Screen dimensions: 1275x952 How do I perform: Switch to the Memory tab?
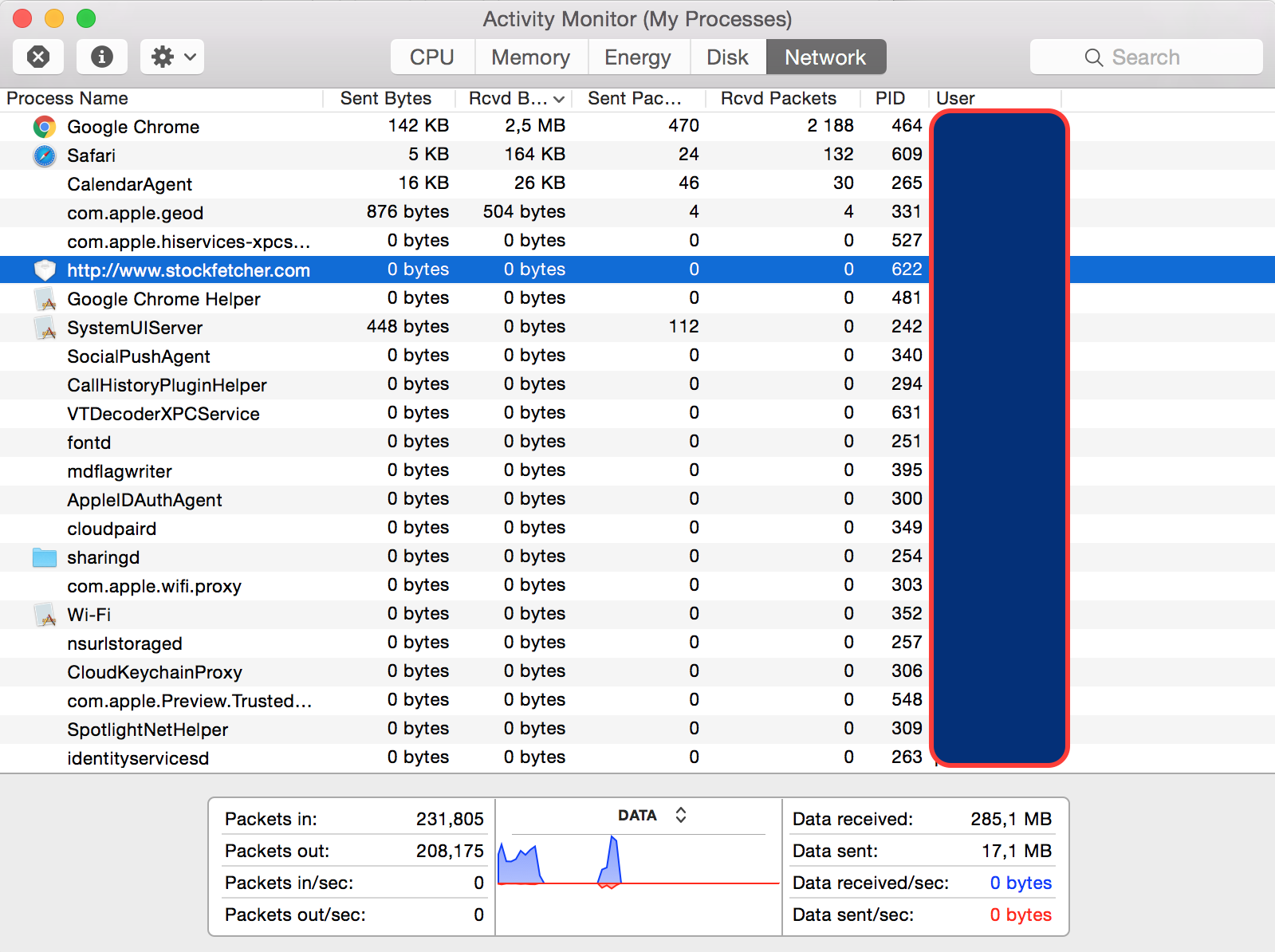coord(531,57)
